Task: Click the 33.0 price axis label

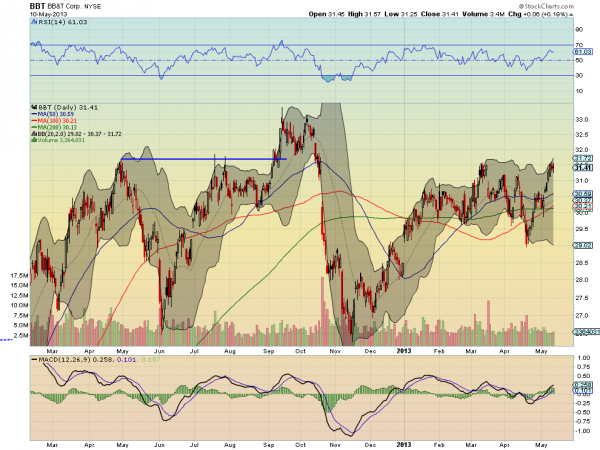Action: [582, 119]
